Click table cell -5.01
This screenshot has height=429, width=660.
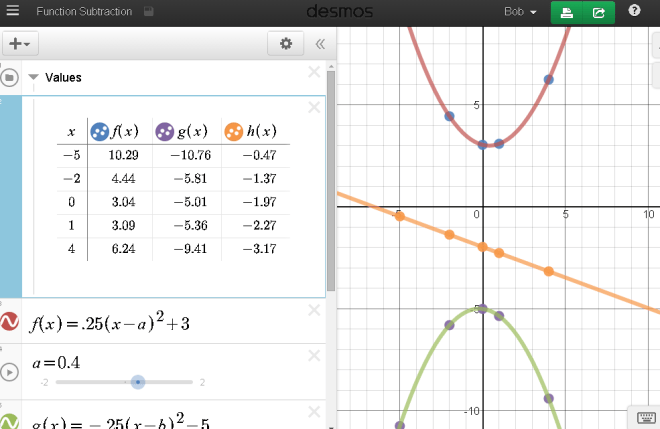[190, 202]
